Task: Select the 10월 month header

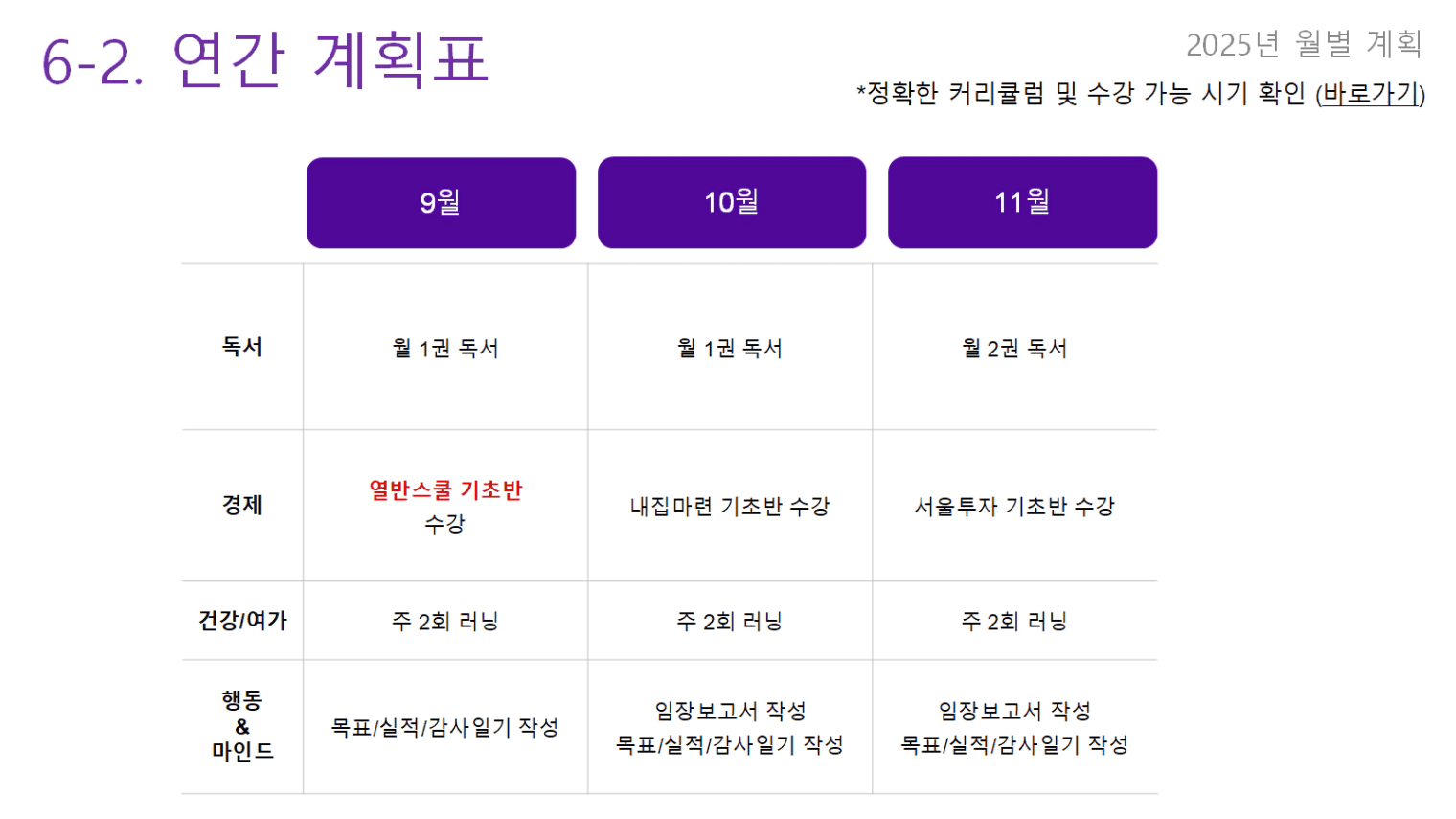Action: coord(732,202)
